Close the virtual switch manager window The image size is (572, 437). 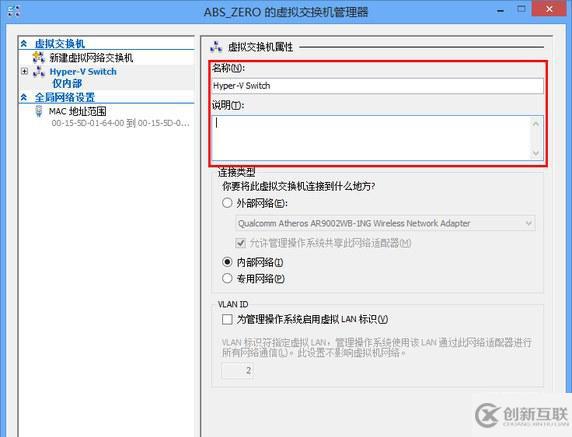[549, 9]
